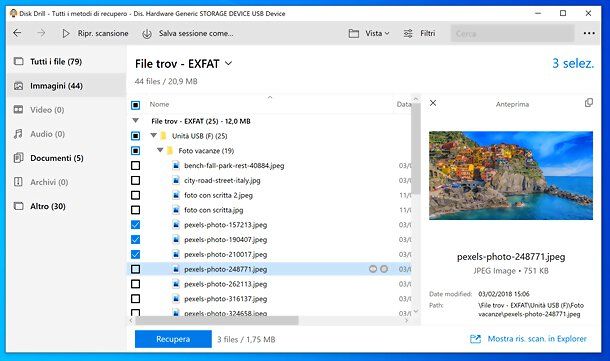Open the Vista dropdown
610x361 pixels.
(x=369, y=33)
